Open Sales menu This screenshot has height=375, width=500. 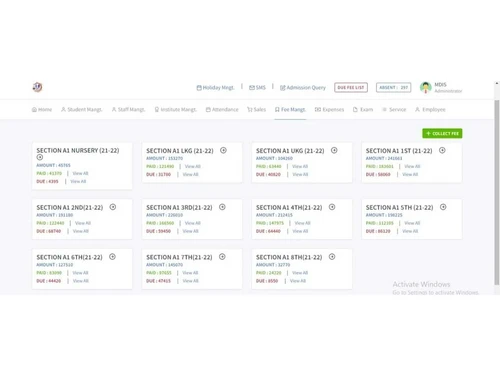point(256,109)
